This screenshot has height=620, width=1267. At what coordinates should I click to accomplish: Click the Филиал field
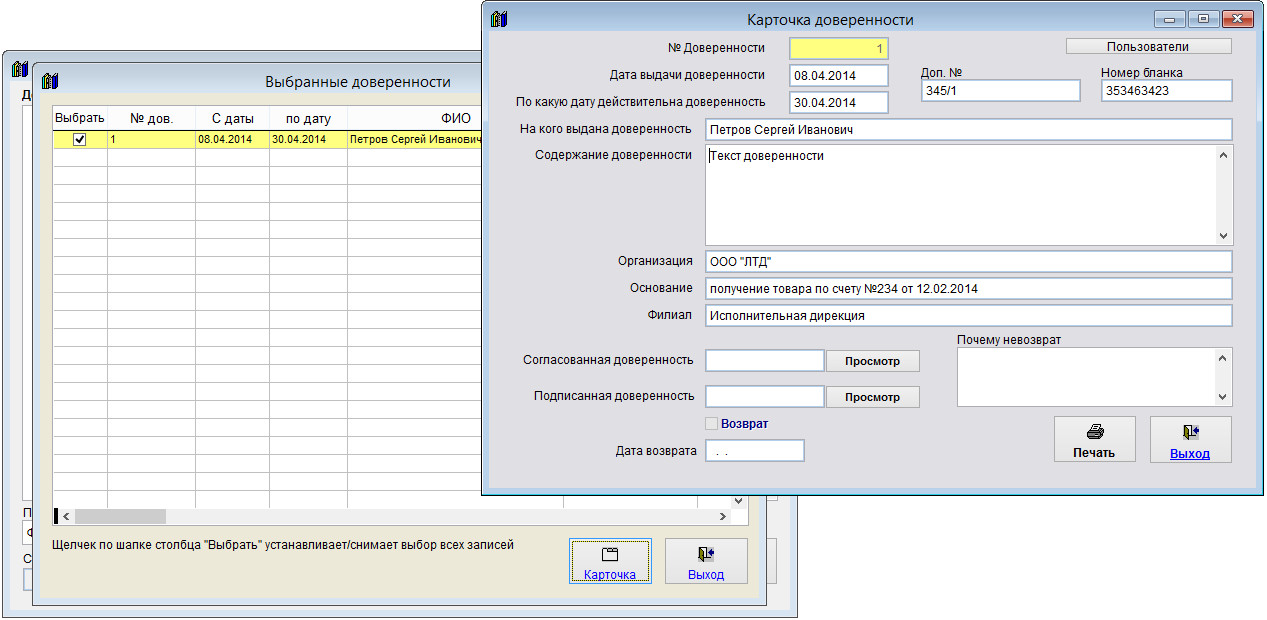point(968,315)
